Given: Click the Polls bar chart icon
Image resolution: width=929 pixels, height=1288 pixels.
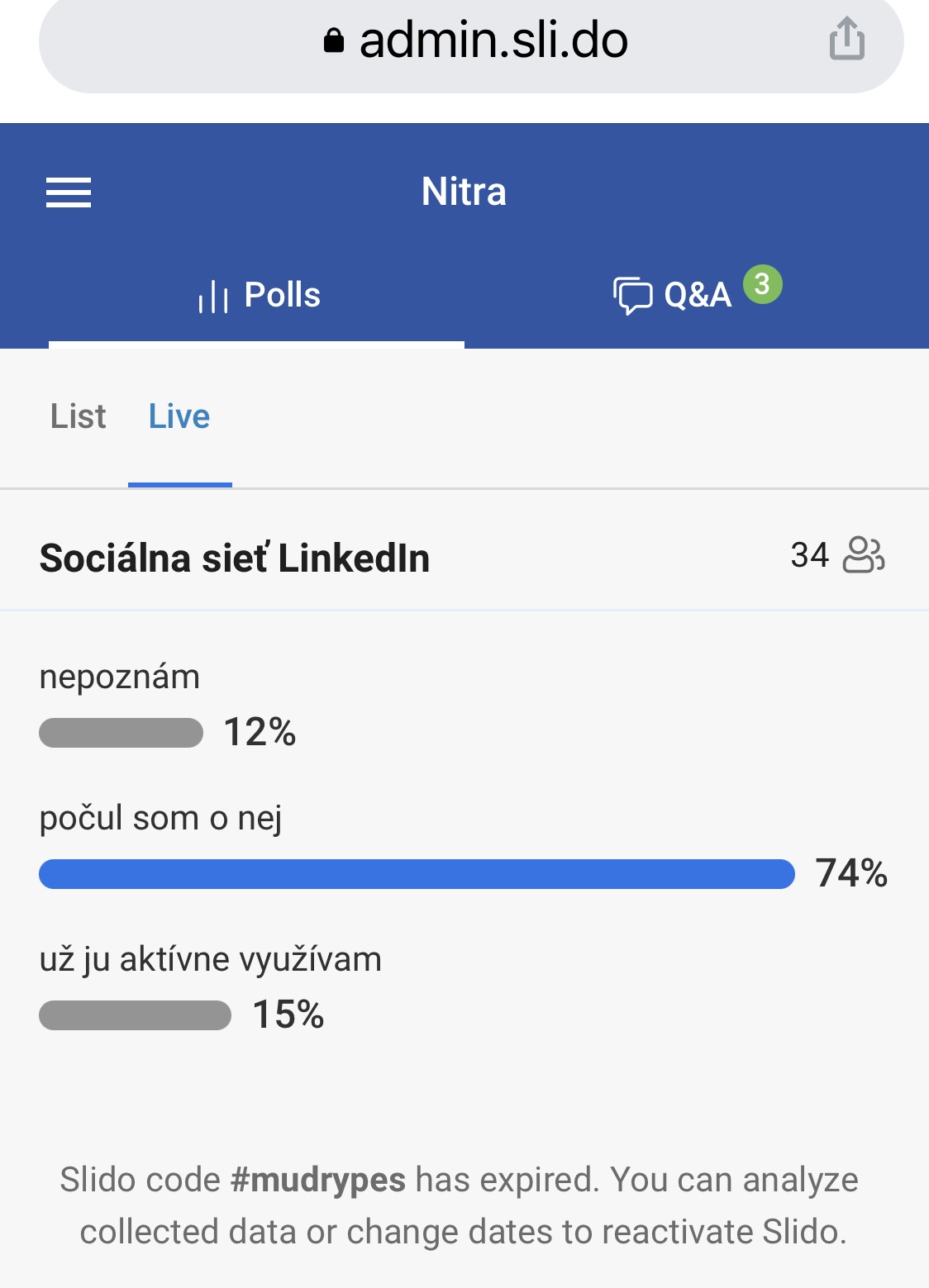Looking at the screenshot, I should click(213, 296).
